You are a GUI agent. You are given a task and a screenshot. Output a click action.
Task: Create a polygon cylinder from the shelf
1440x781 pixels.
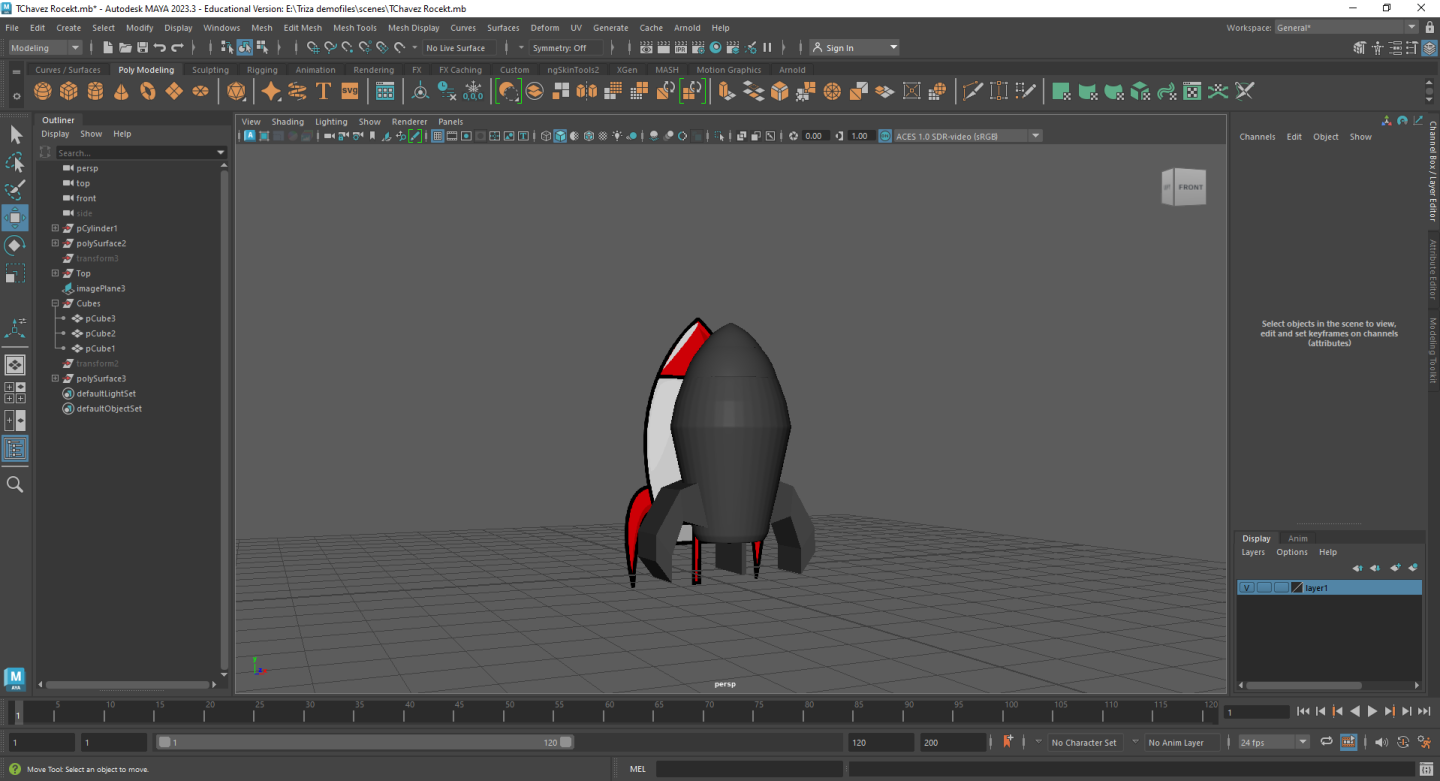point(95,91)
